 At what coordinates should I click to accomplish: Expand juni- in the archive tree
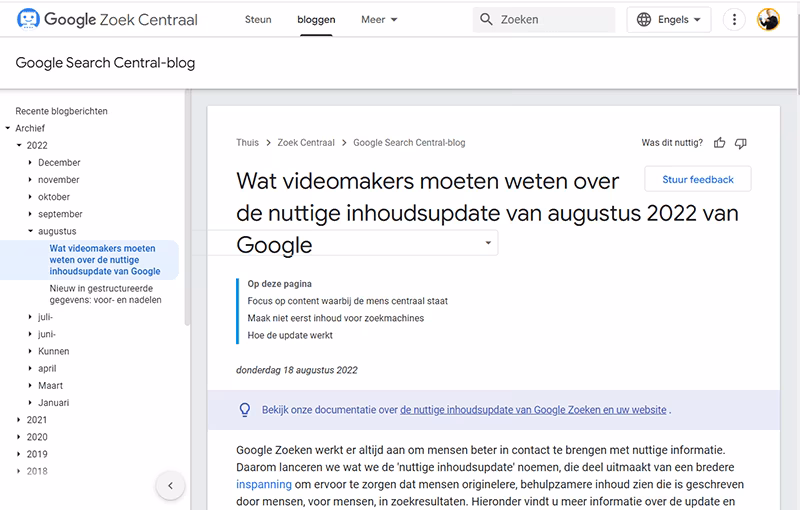(30, 334)
